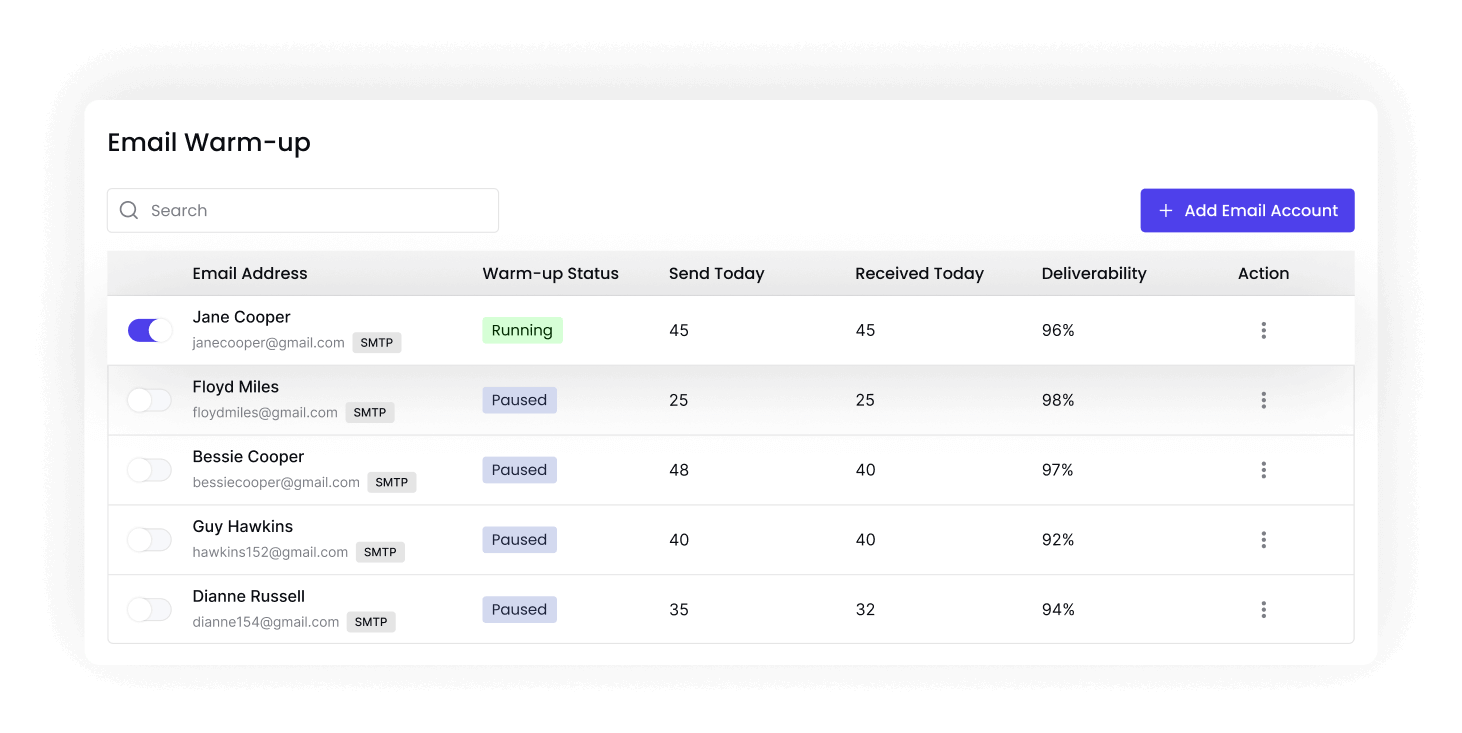Disable warm-up toggle for Jane Cooper

tap(150, 330)
